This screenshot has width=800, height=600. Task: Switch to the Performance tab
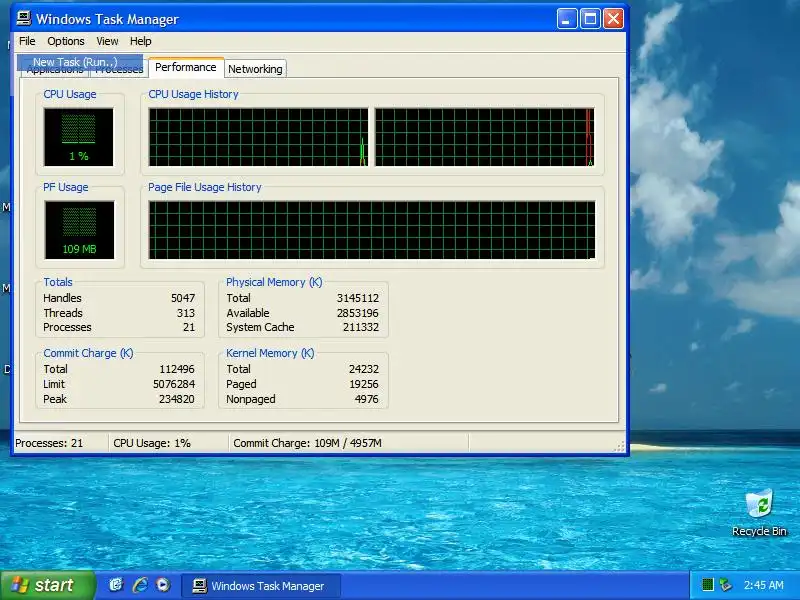pyautogui.click(x=186, y=67)
